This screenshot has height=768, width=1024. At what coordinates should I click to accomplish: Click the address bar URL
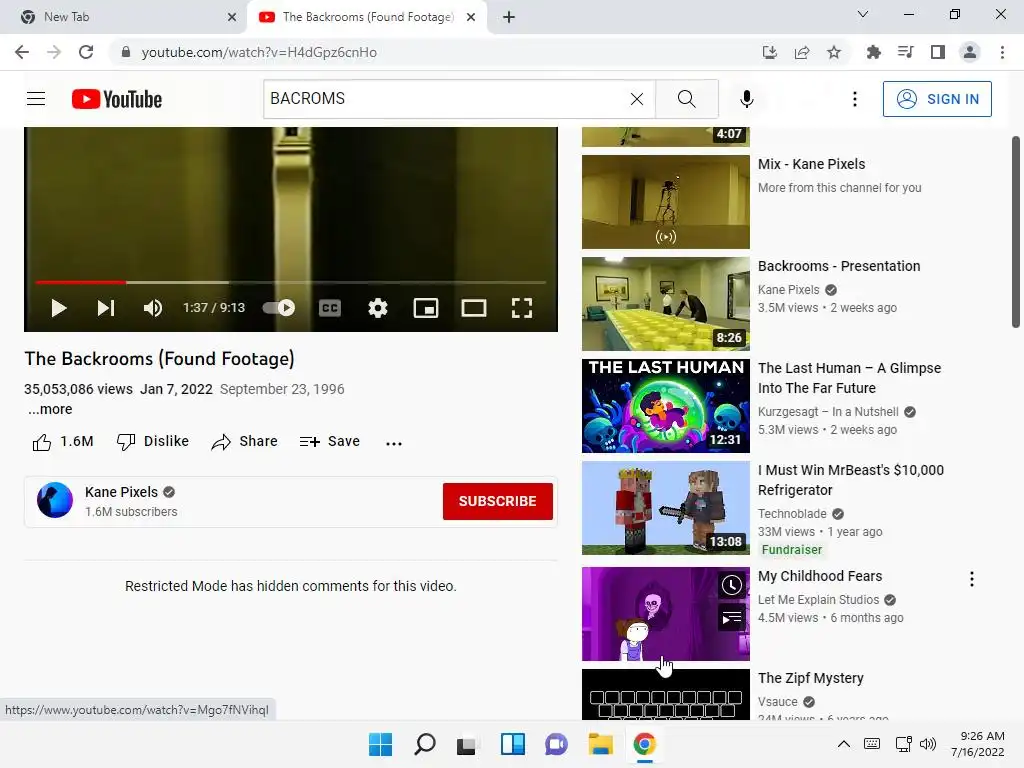[259, 52]
